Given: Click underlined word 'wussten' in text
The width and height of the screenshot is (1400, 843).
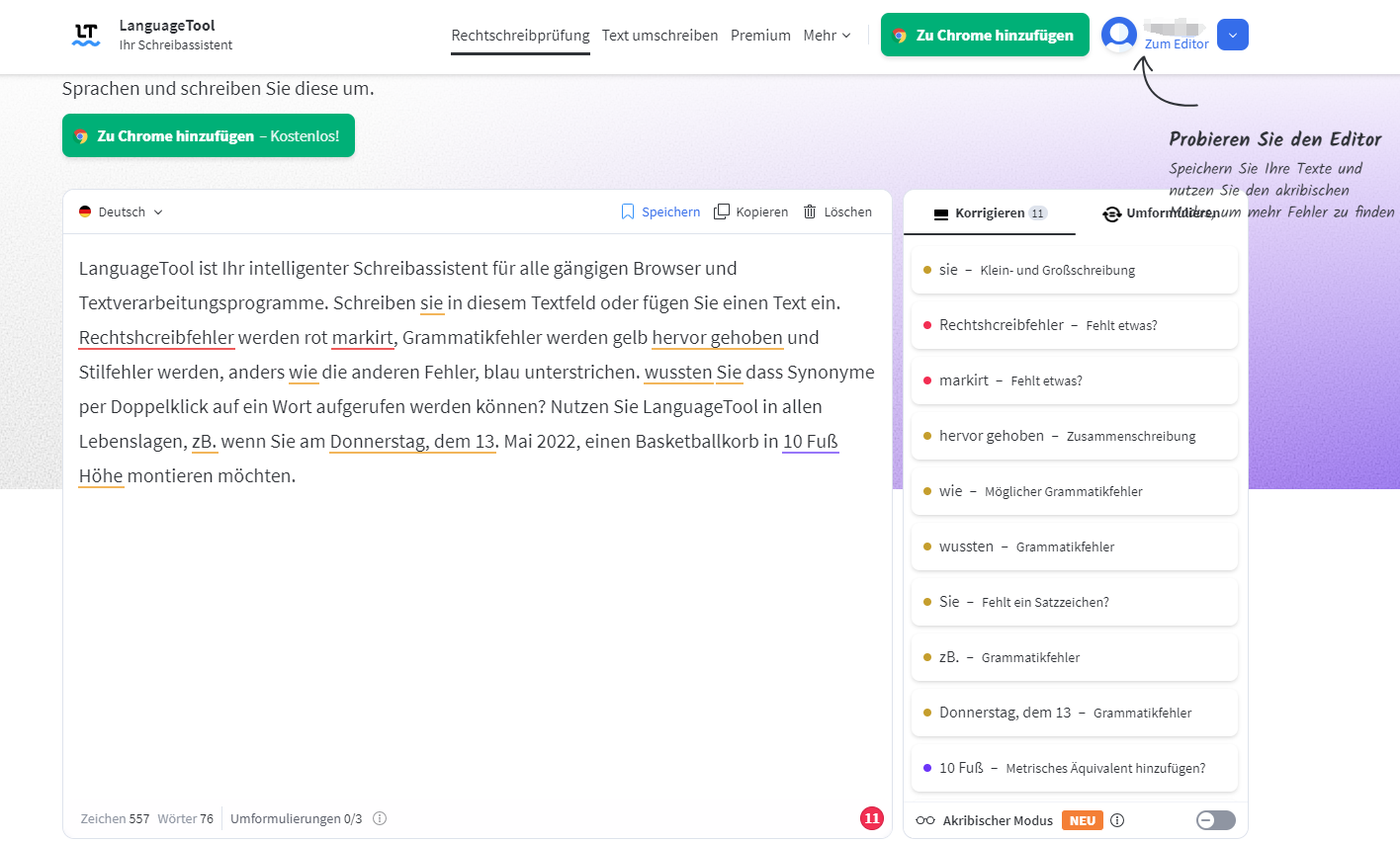Looking at the screenshot, I should click(x=678, y=373).
